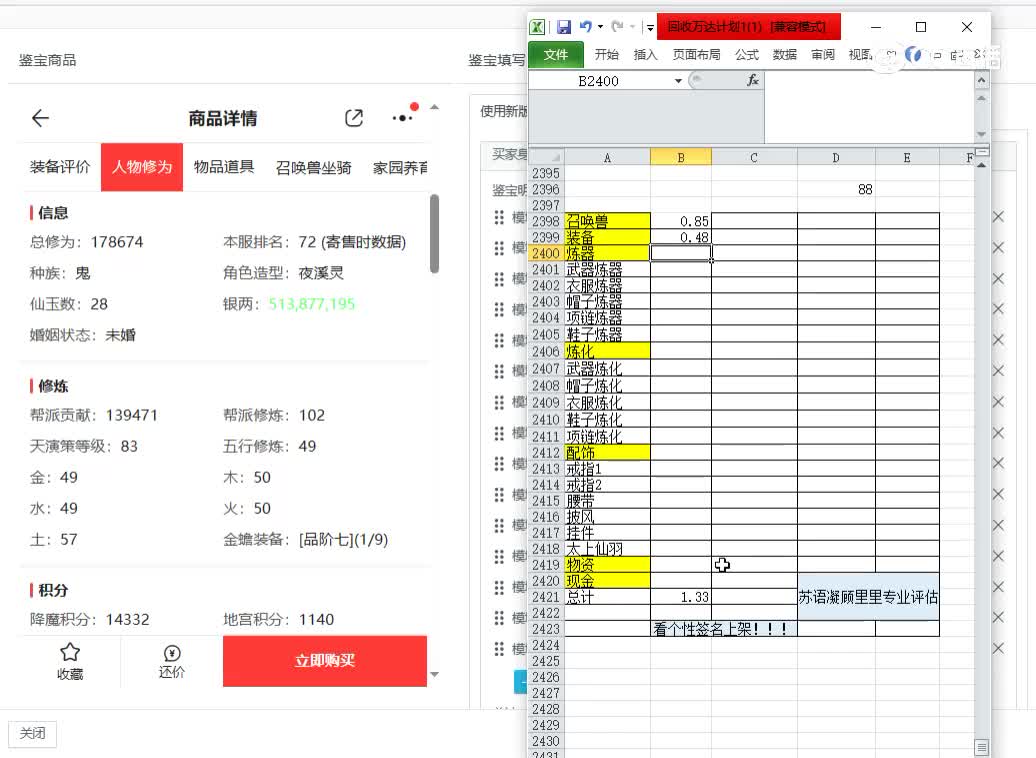Open the share icon beside 商品详情
The width and height of the screenshot is (1036, 758).
(x=353, y=117)
